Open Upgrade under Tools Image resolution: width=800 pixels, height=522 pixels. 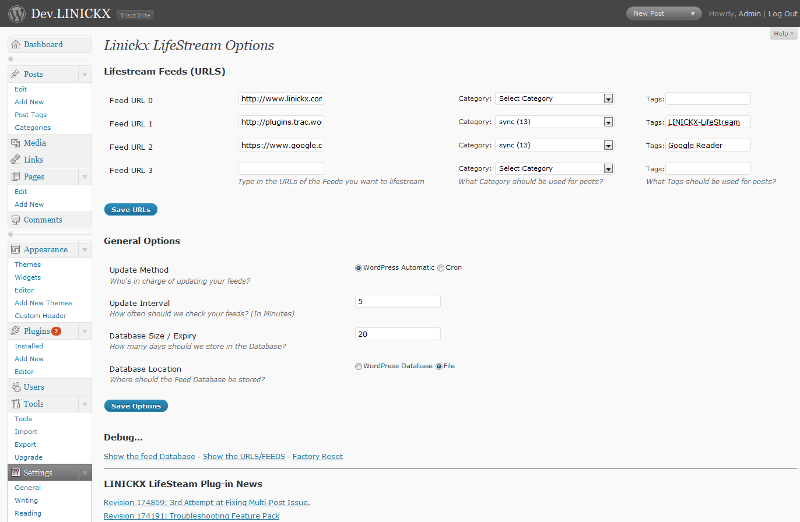pos(29,458)
